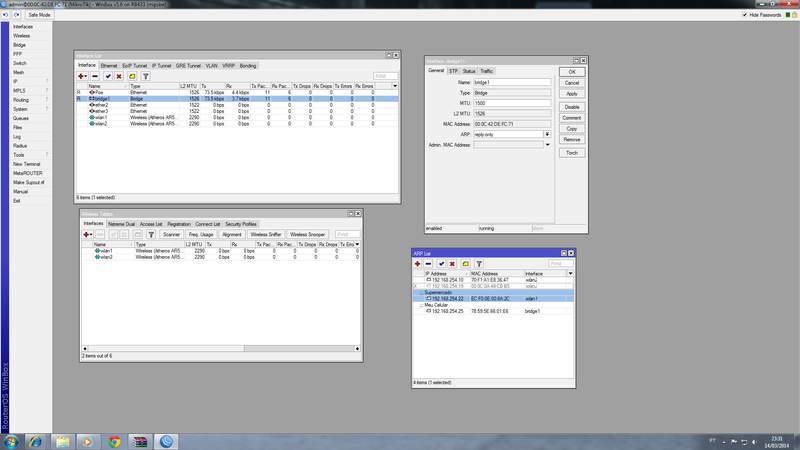Launch Internet Explorer from the taskbar
The image size is (800, 450).
click(35, 442)
